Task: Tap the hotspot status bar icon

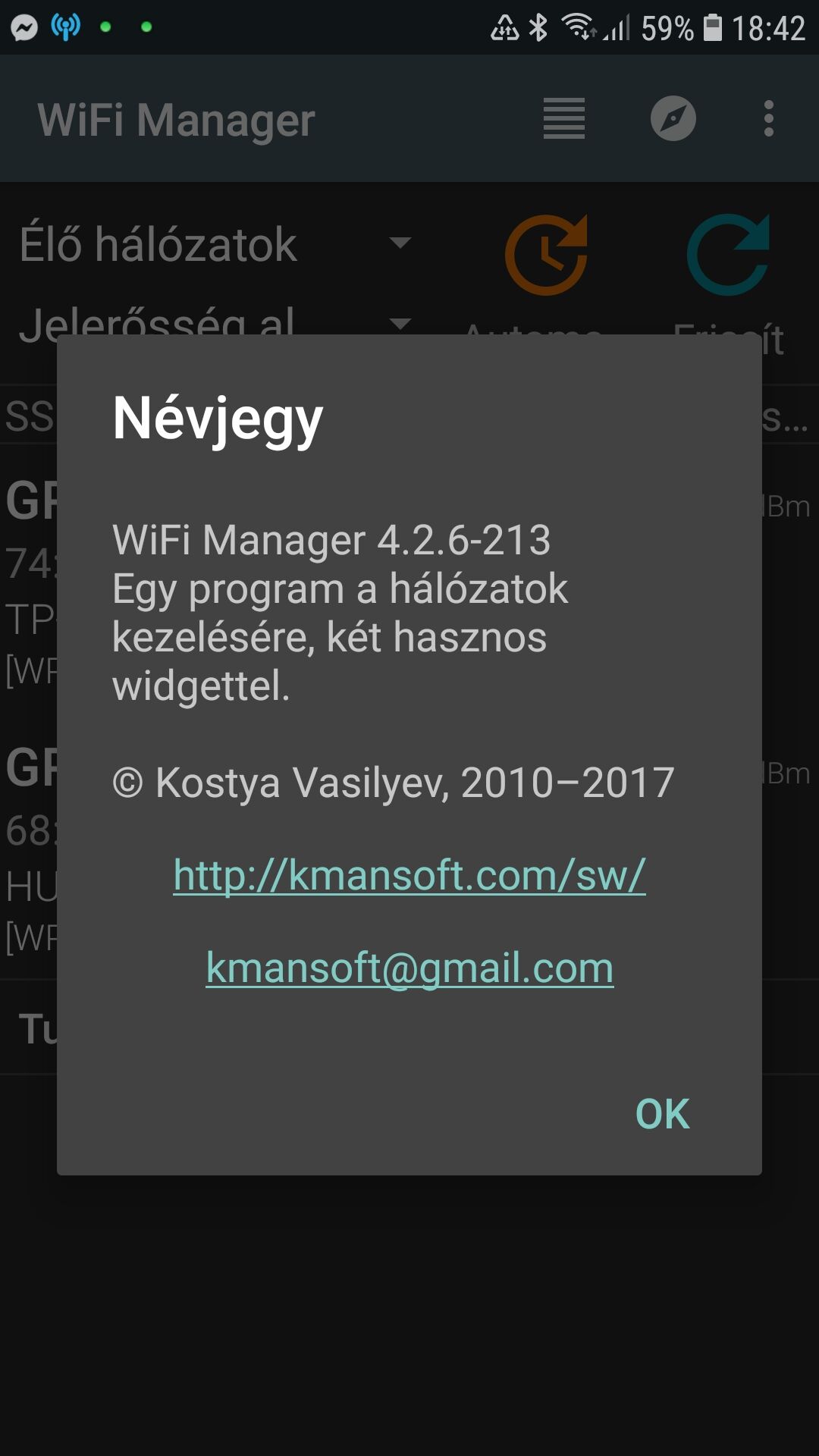Action: (66, 27)
